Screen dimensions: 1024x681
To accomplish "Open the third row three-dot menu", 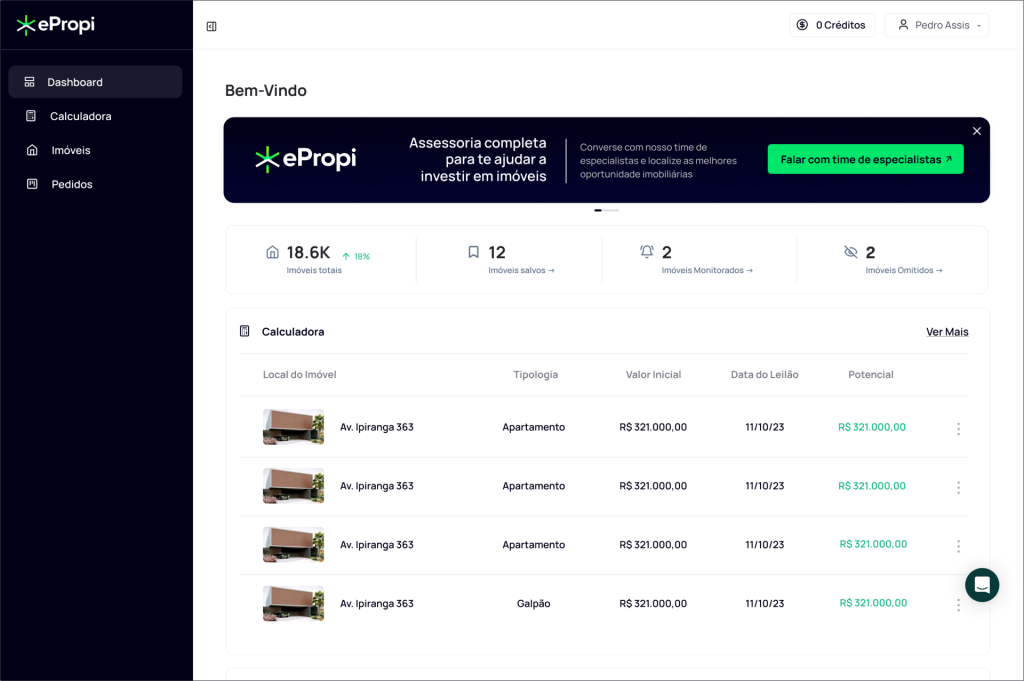I will (x=958, y=546).
